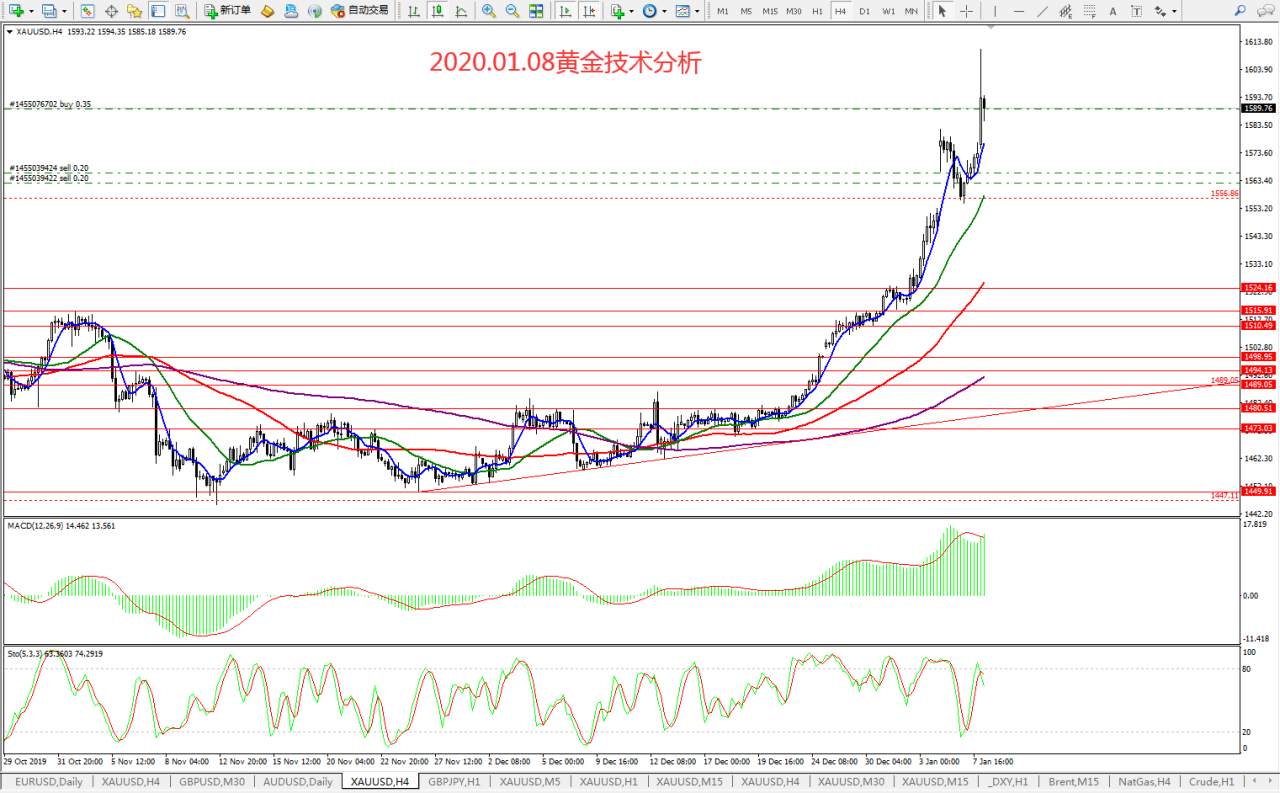Toggle the Navigator star-folder icon

(134, 10)
